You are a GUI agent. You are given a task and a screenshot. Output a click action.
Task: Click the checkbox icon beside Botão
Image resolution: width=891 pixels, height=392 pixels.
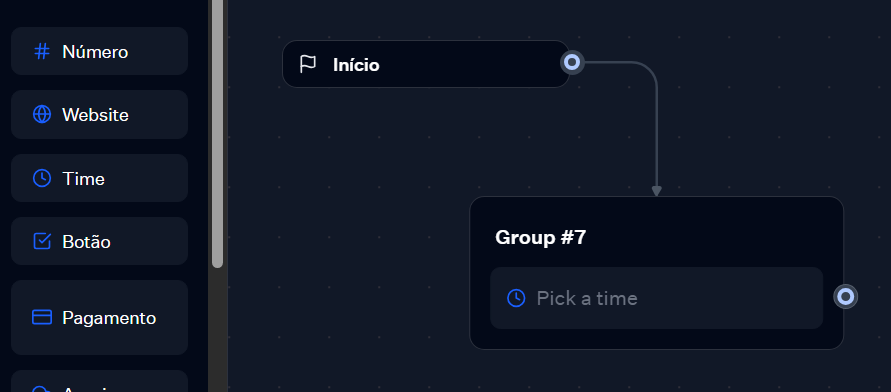pos(42,241)
